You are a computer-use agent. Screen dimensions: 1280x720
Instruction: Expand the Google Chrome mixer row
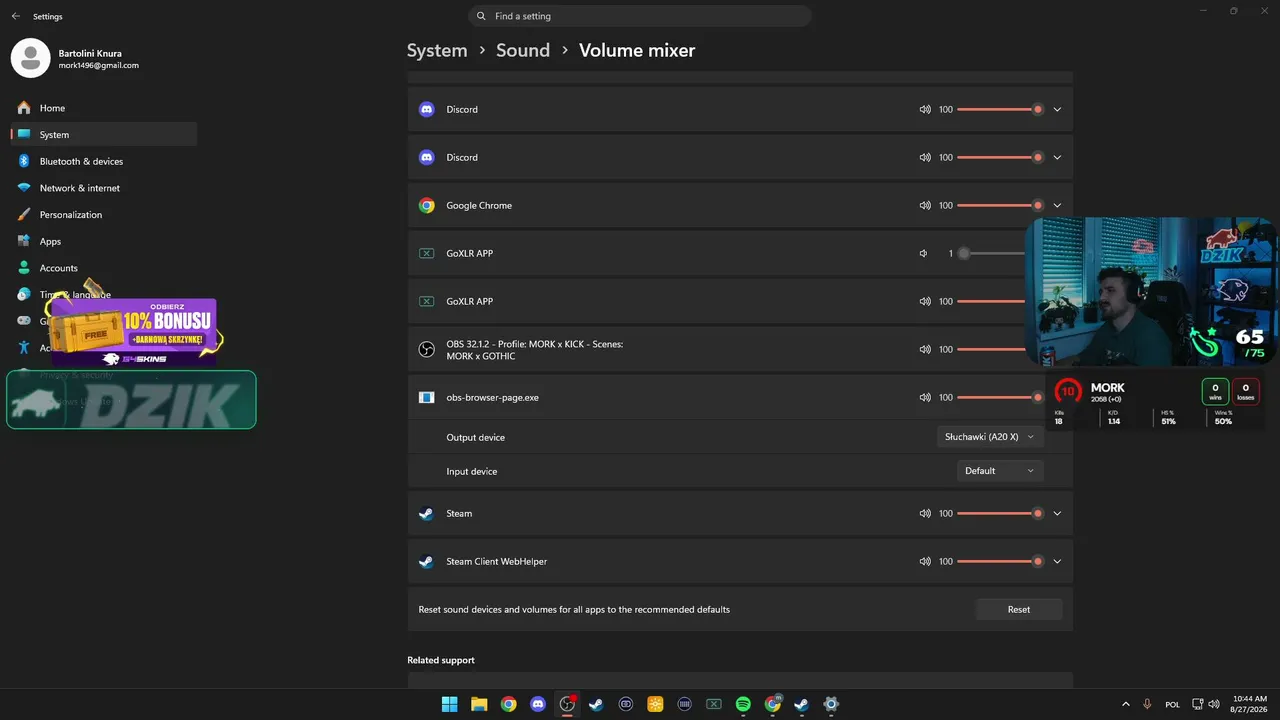point(1057,206)
